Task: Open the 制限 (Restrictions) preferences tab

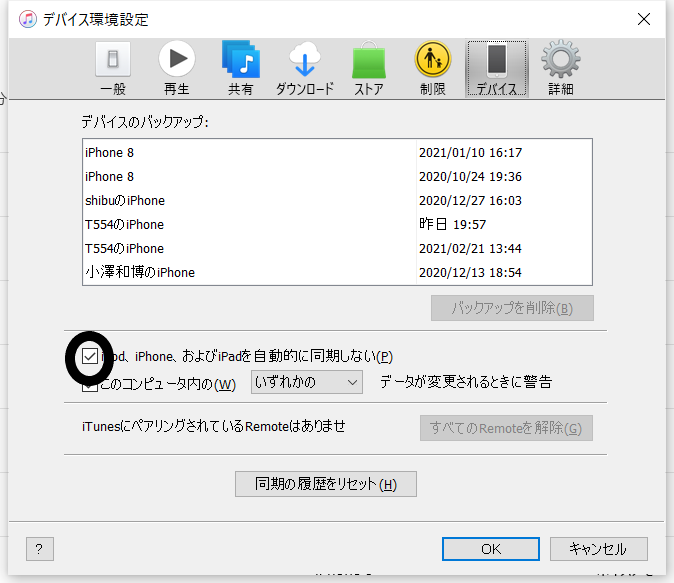Action: (432, 69)
